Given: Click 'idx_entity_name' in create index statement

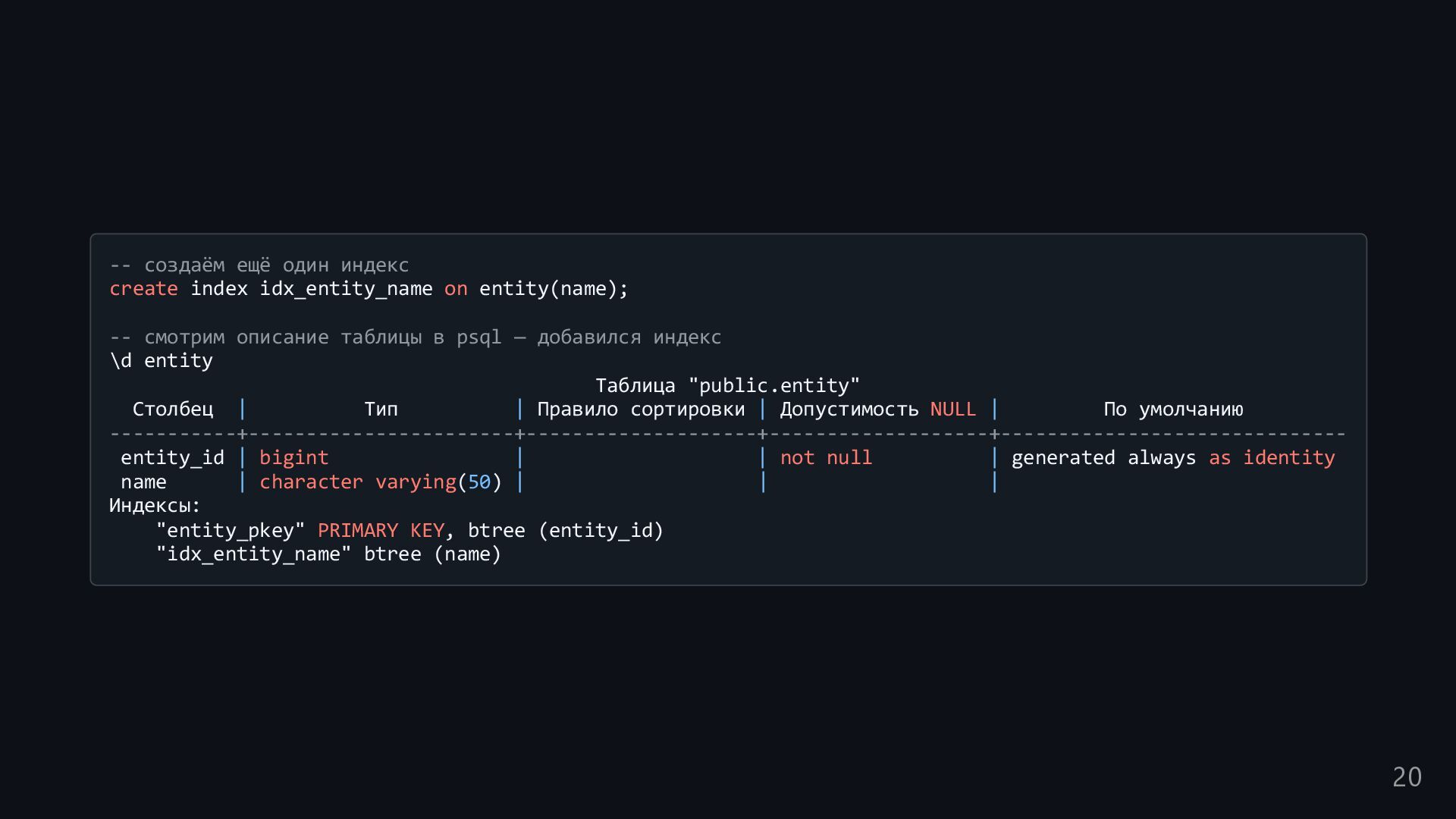Looking at the screenshot, I should click(346, 289).
